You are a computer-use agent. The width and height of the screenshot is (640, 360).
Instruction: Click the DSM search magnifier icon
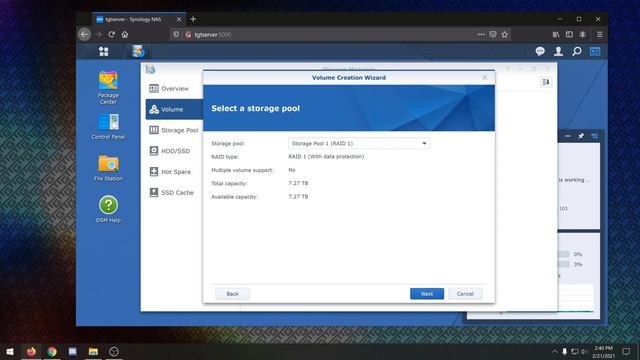pyautogui.click(x=577, y=51)
